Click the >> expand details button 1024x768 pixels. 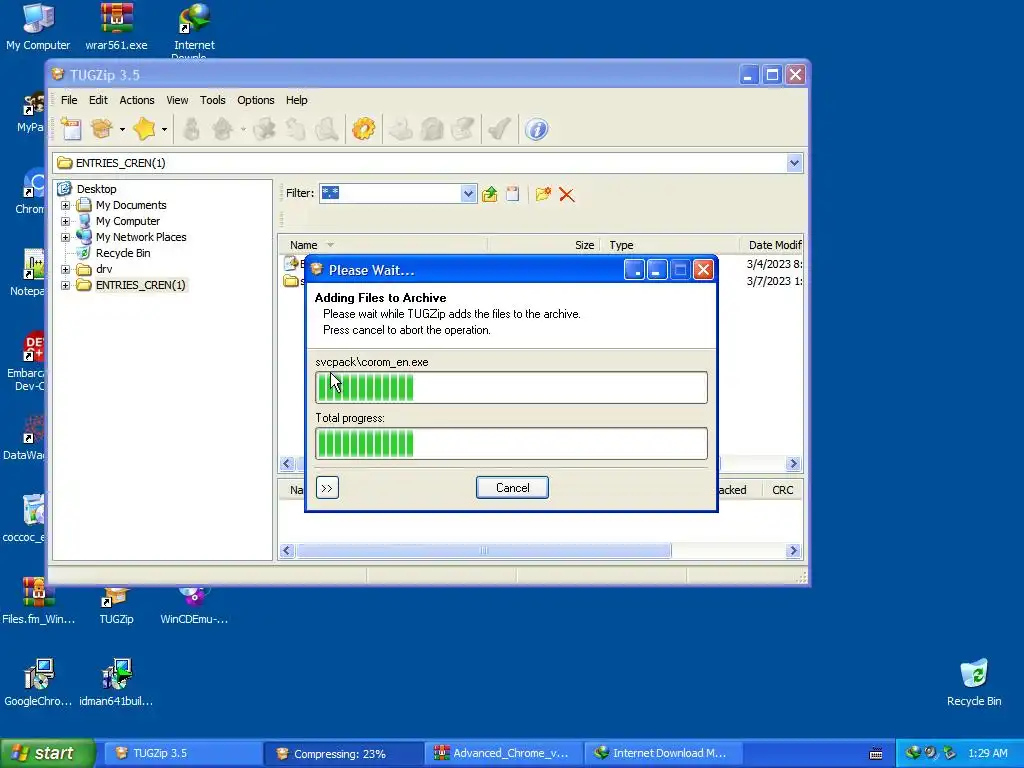[x=327, y=488]
